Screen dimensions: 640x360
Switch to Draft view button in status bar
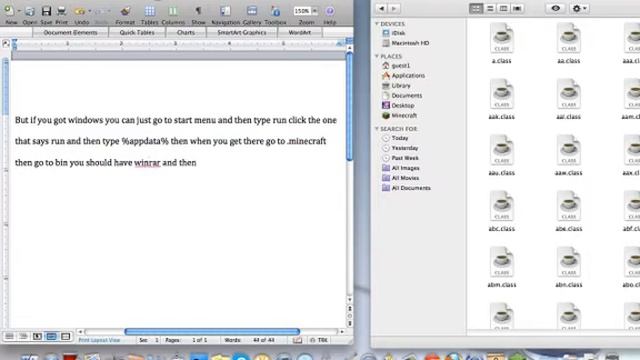coord(9,336)
